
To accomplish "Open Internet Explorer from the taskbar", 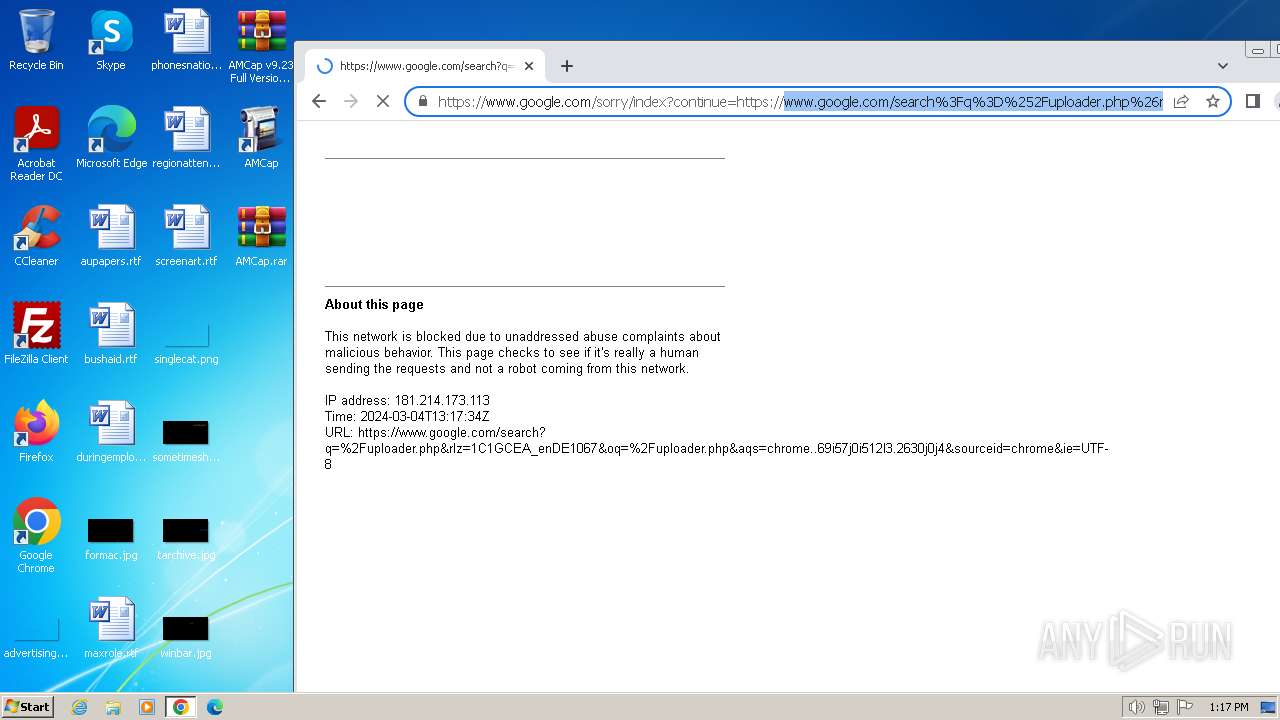I will coord(80,706).
